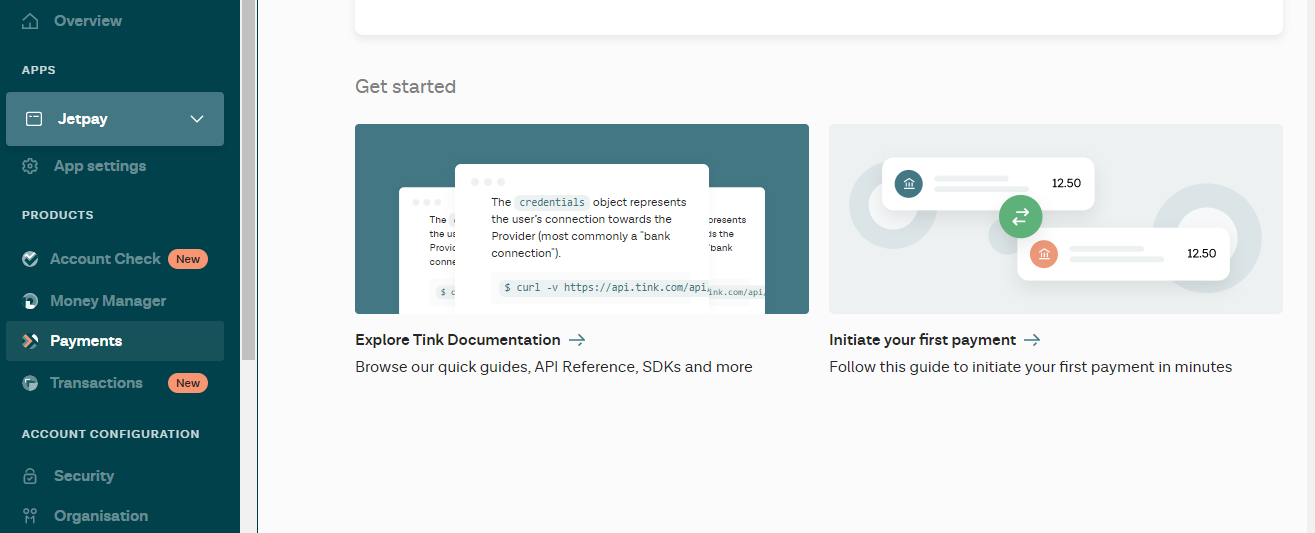Viewport: 1315px width, 533px height.
Task: Click the Jetpay app window icon
Action: [x=34, y=119]
